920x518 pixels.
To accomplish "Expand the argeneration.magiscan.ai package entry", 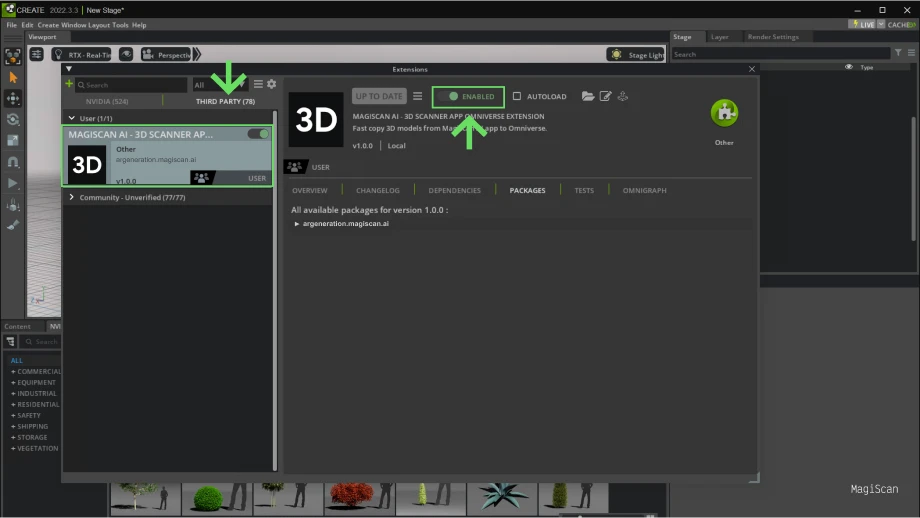I will 296,224.
